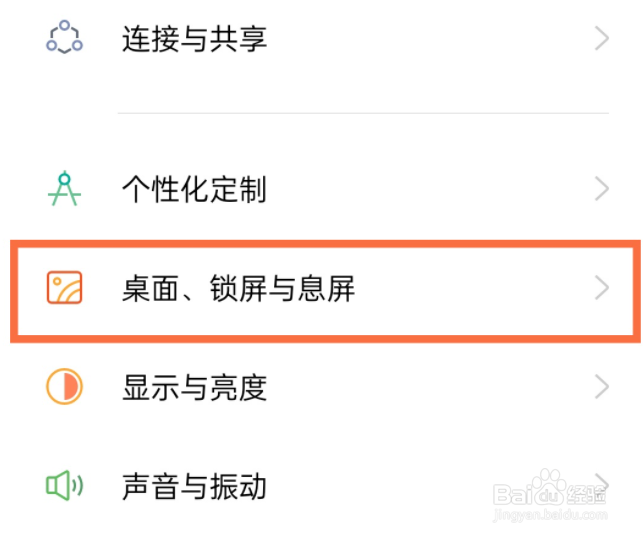Image resolution: width=643 pixels, height=537 pixels.
Task: Select the 个性化定制 menu item
Action: tap(194, 189)
